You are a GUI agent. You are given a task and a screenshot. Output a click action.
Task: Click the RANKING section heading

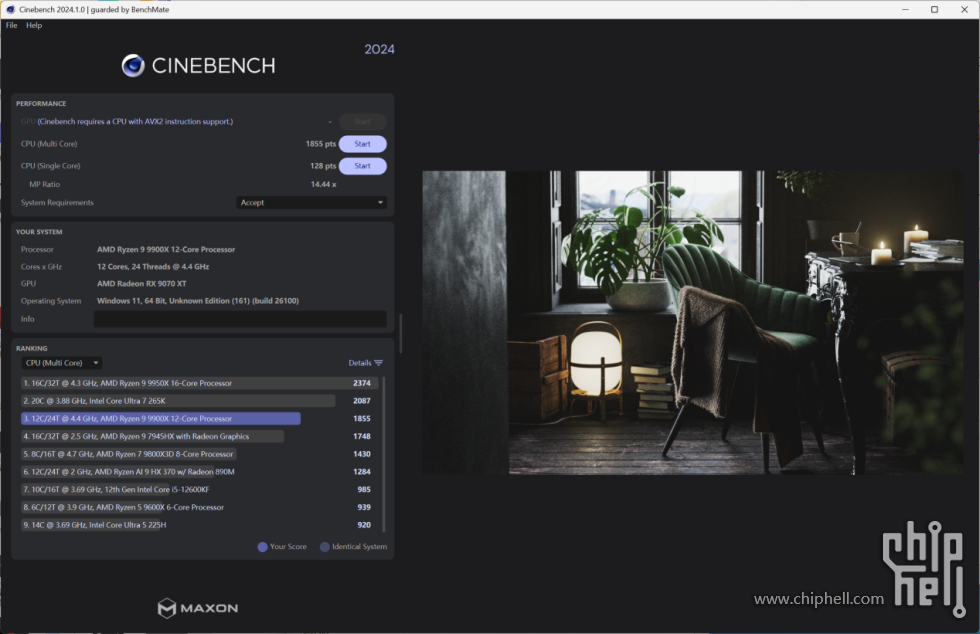[x=31, y=348]
